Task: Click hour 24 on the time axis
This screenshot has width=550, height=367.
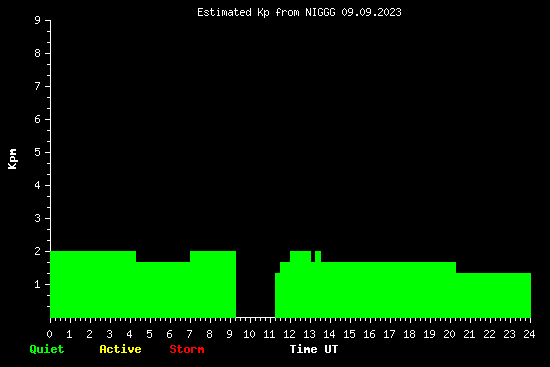Action: coord(529,334)
